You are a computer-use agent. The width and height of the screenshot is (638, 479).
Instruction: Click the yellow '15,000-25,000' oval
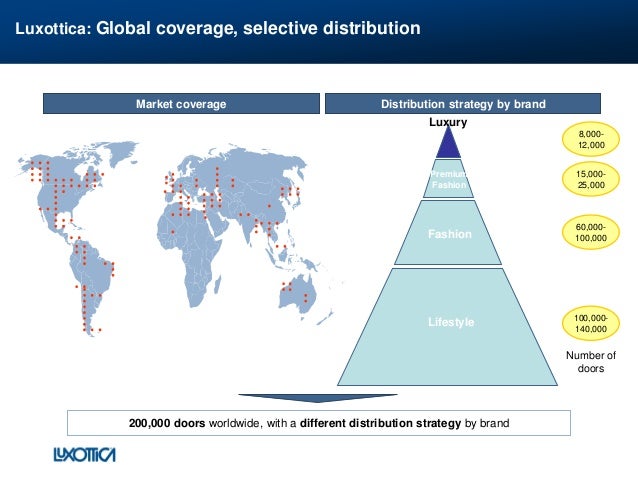click(591, 179)
